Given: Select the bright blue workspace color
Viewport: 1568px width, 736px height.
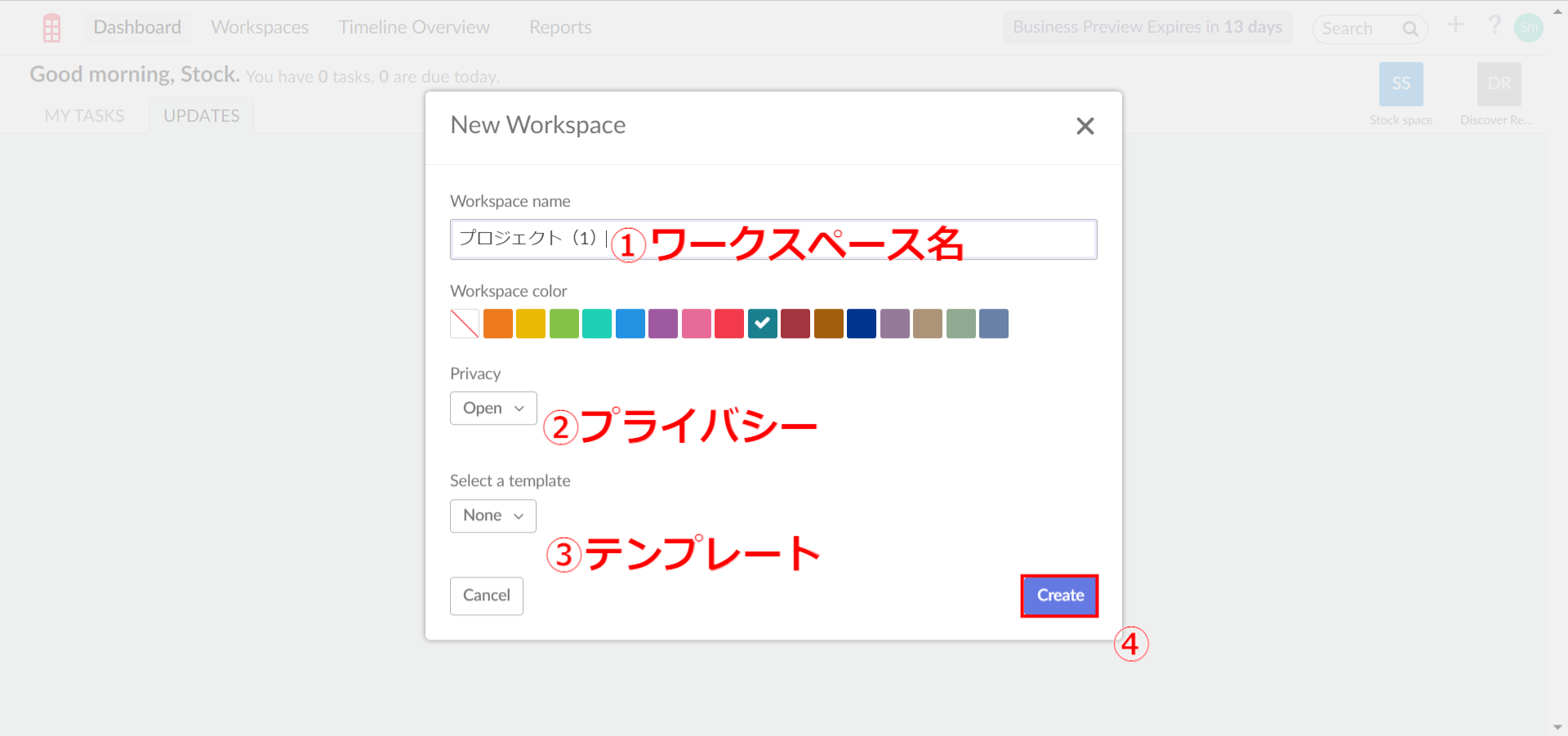Looking at the screenshot, I should [x=630, y=323].
